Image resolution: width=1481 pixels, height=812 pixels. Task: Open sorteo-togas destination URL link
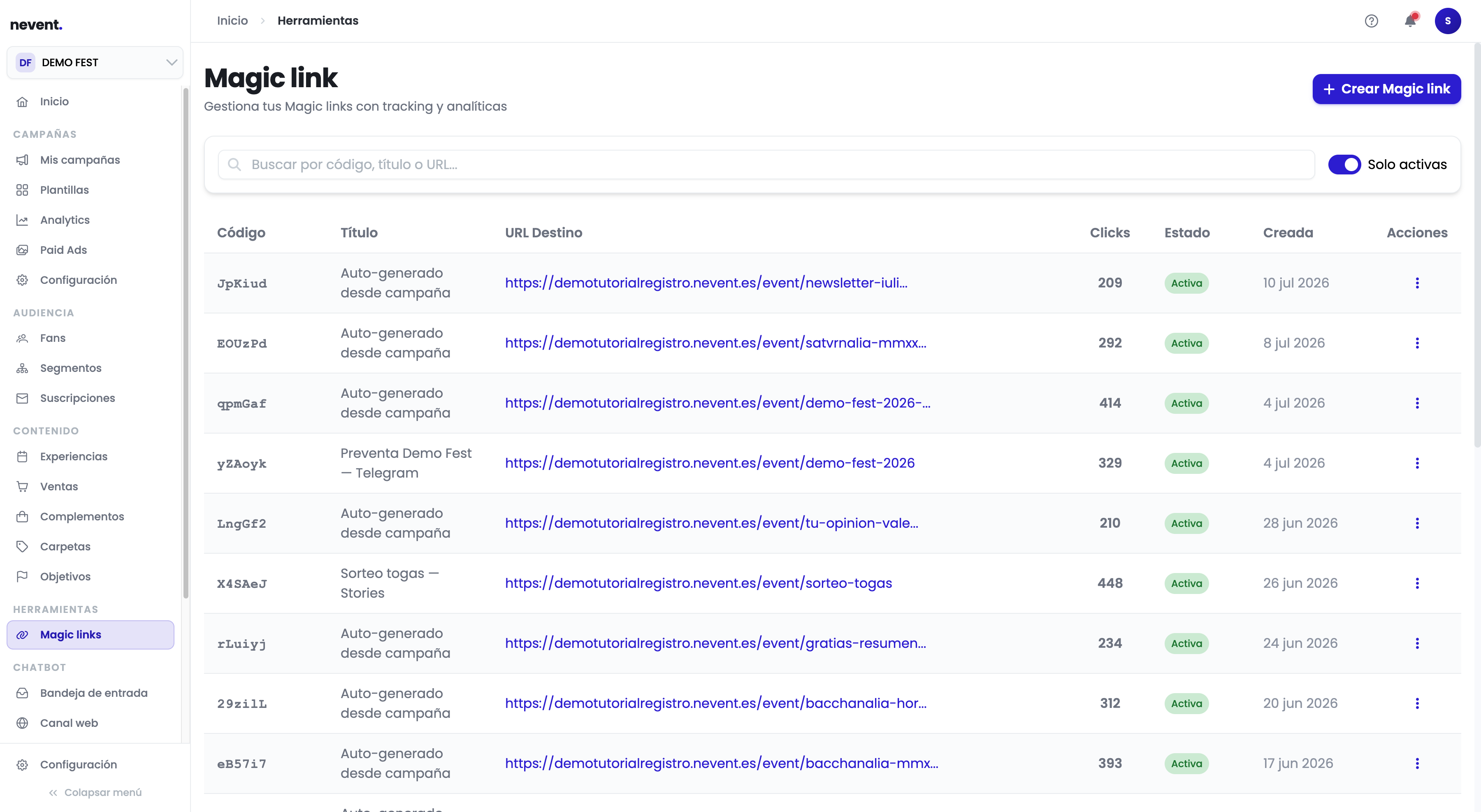tap(699, 583)
